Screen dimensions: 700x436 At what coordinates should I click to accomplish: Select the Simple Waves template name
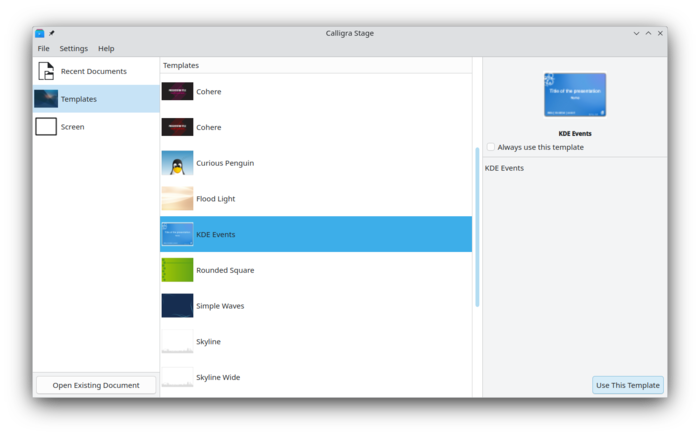pos(220,306)
